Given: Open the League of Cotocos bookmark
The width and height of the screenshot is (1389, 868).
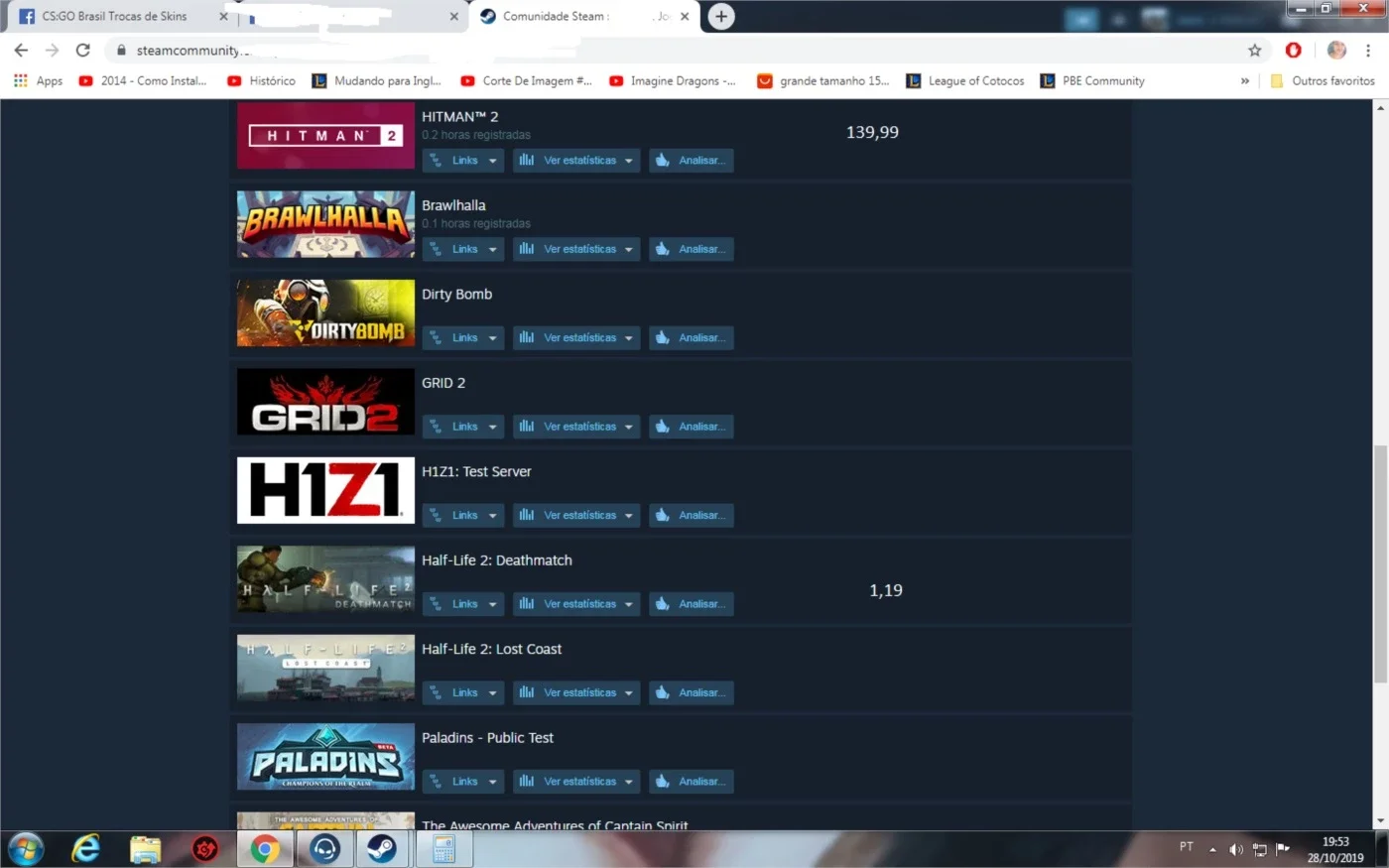Looking at the screenshot, I should pyautogui.click(x=965, y=81).
